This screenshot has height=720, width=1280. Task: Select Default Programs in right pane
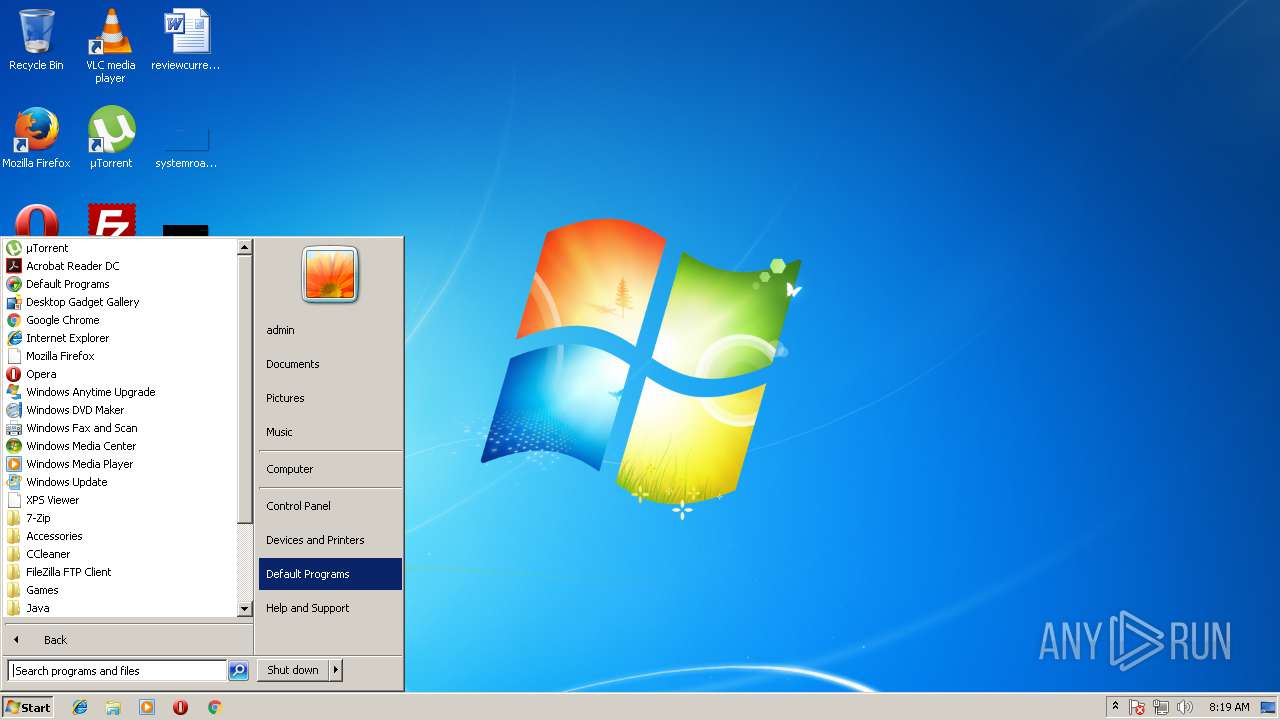[x=330, y=574]
